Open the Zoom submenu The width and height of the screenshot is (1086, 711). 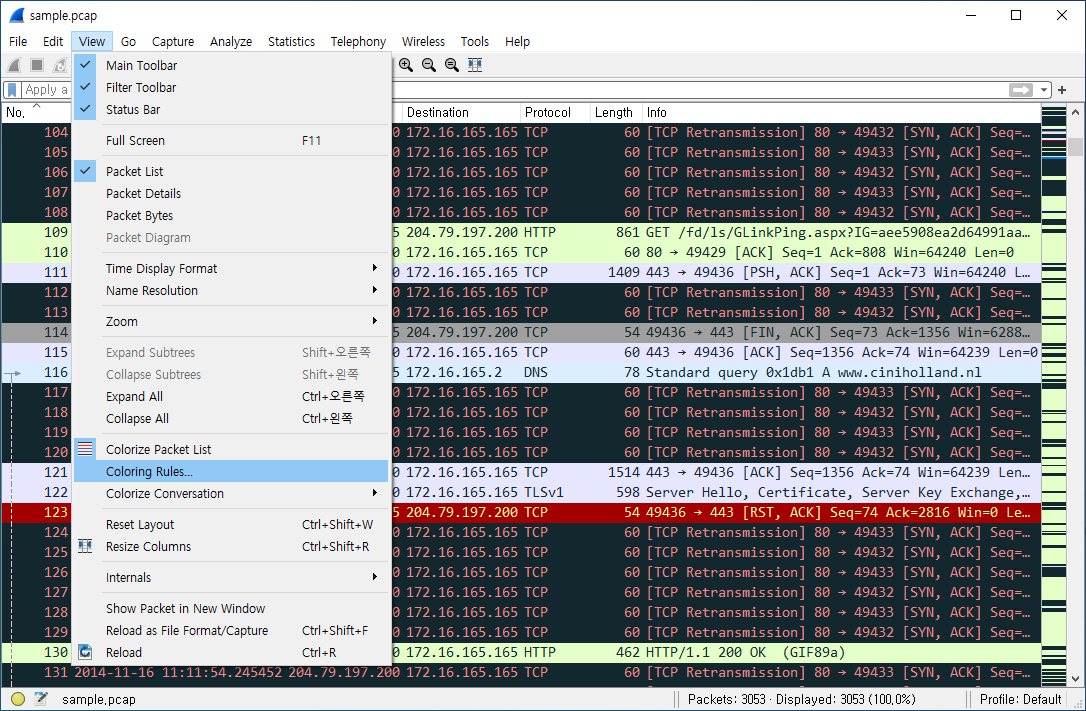point(229,321)
